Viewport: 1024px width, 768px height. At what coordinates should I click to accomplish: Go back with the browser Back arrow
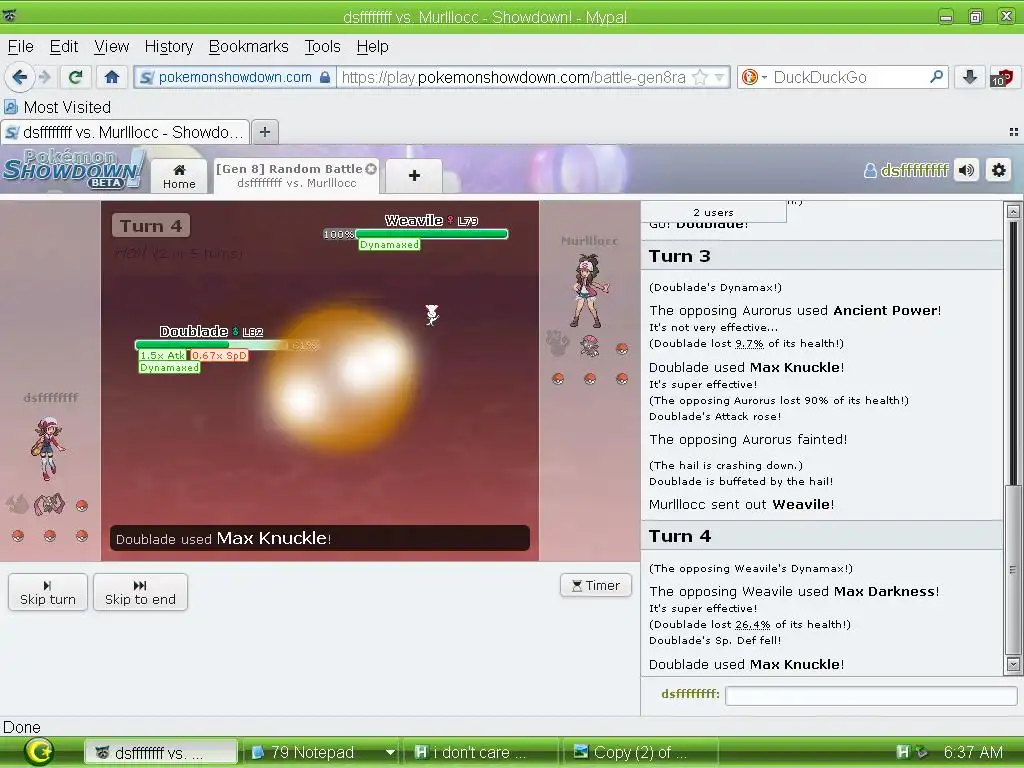click(19, 77)
